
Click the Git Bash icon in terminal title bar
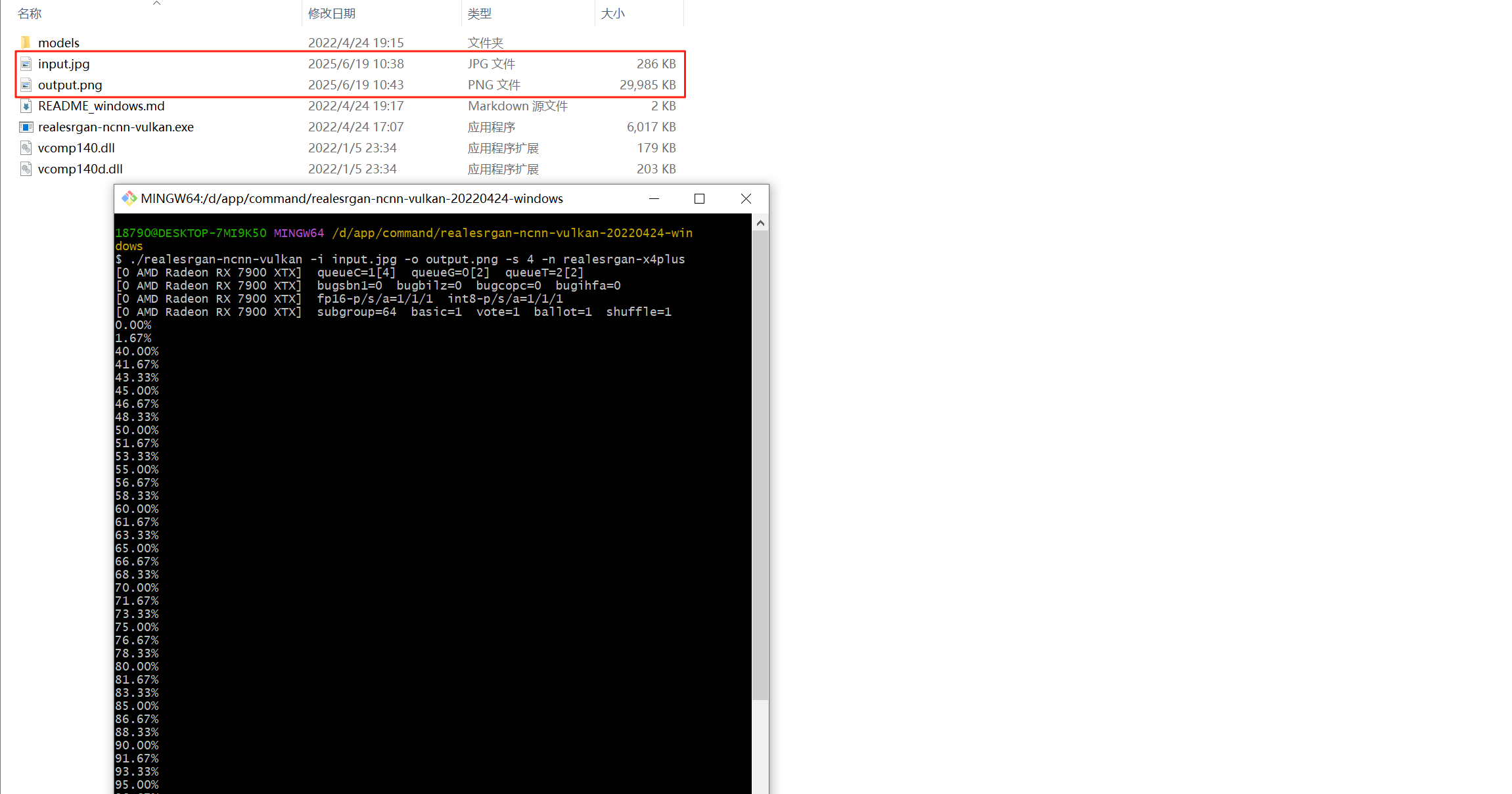click(129, 198)
